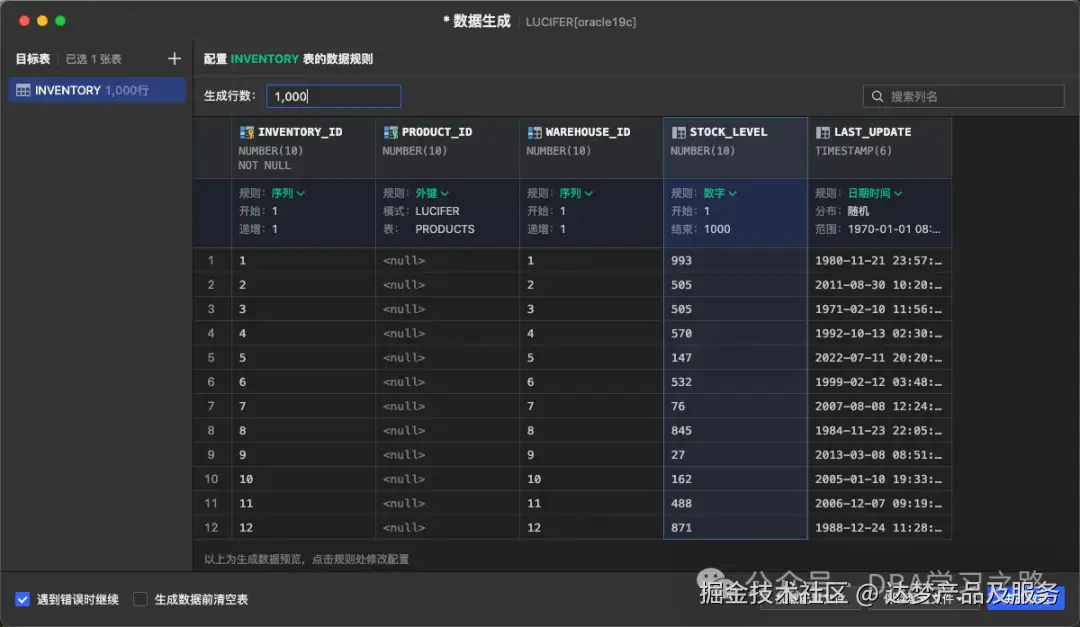
Task: Toggle the continue-on-error checkbox
Action: (23, 599)
